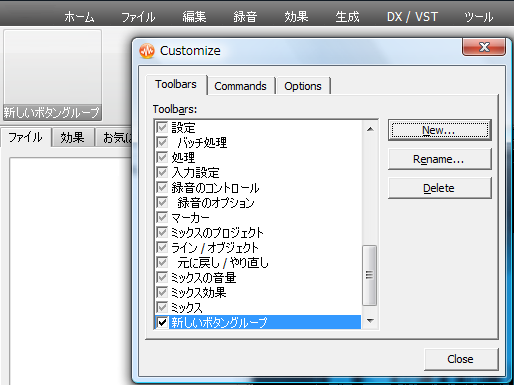
Task: Toggle the ミックスの音量 checkbox
Action: pos(162,277)
